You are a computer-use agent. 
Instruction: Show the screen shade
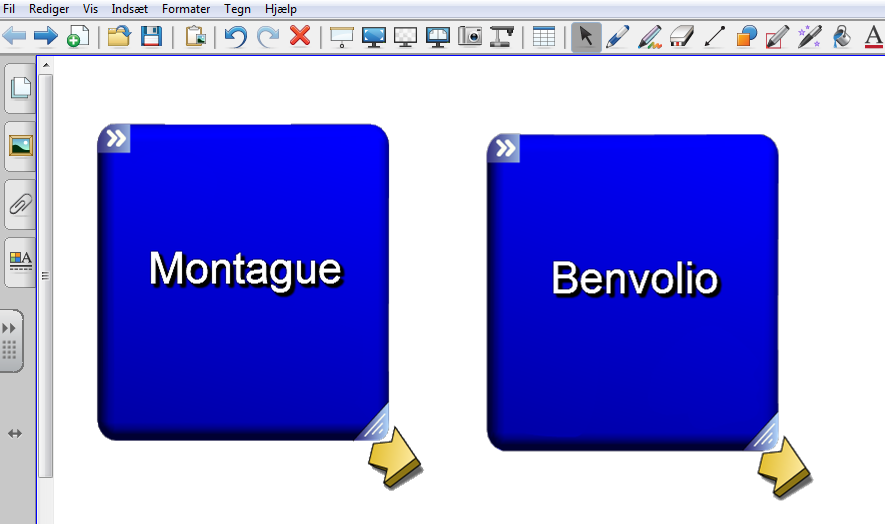coord(341,37)
